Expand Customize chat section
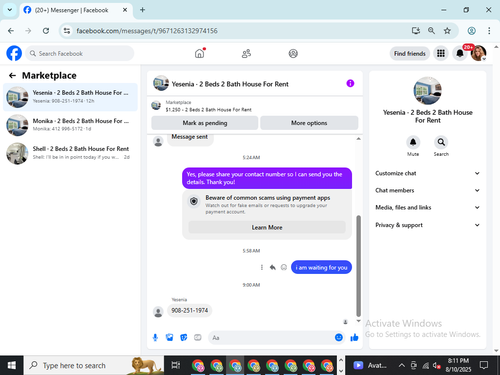Viewport: 500px width, 375px height. (427, 173)
